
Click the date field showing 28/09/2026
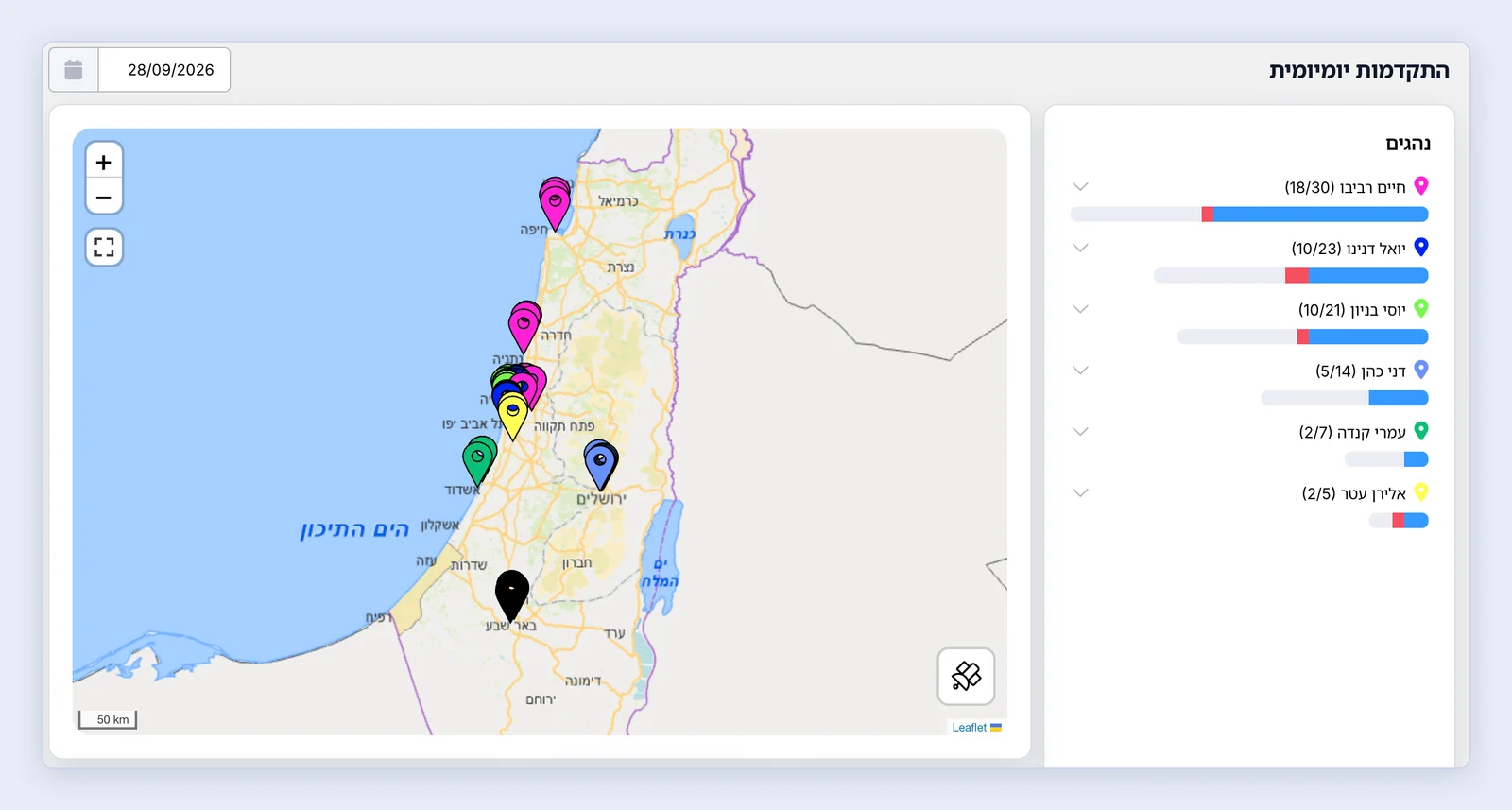coord(164,70)
